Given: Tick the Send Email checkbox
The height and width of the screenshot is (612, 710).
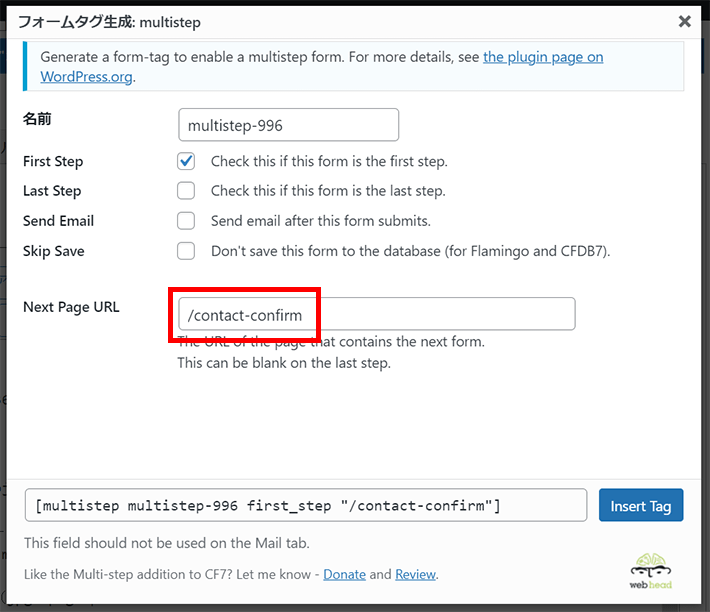Looking at the screenshot, I should [x=186, y=221].
